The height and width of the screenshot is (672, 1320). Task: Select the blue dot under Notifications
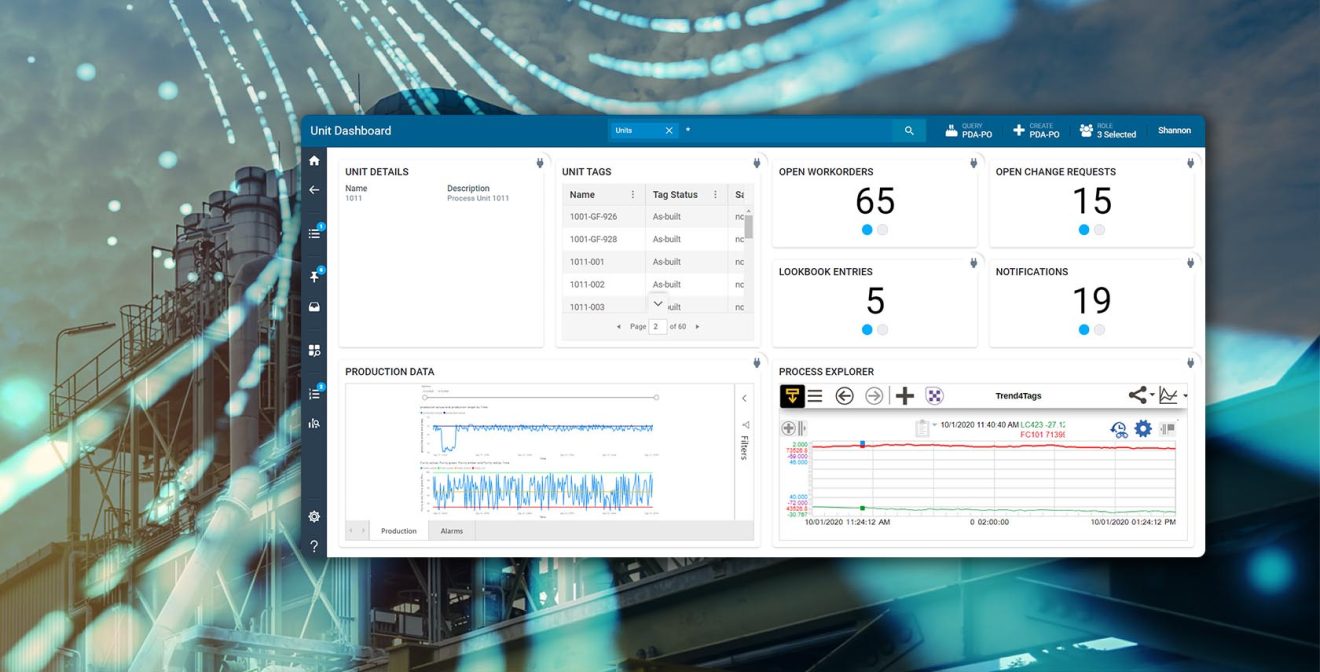[1084, 330]
